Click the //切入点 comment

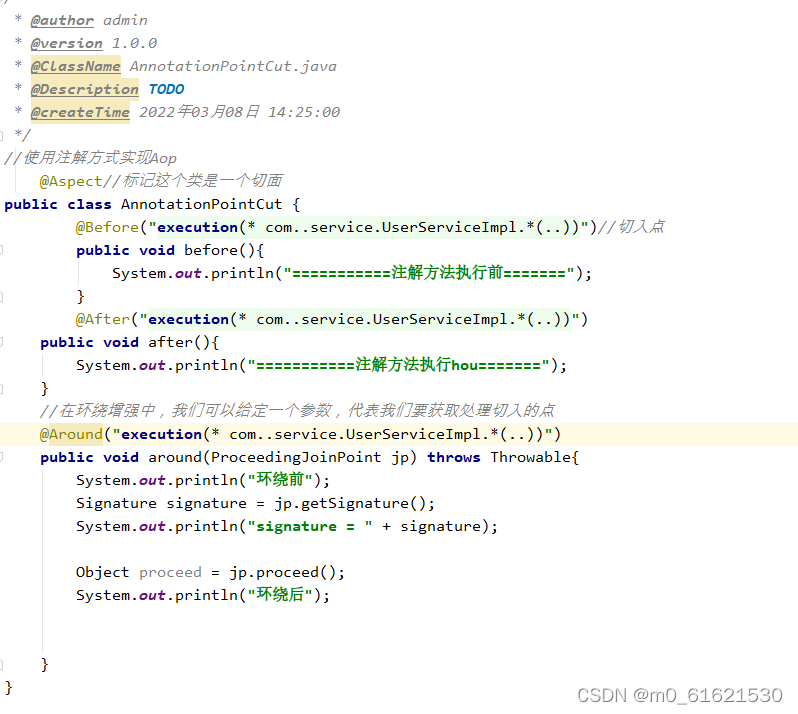632,227
